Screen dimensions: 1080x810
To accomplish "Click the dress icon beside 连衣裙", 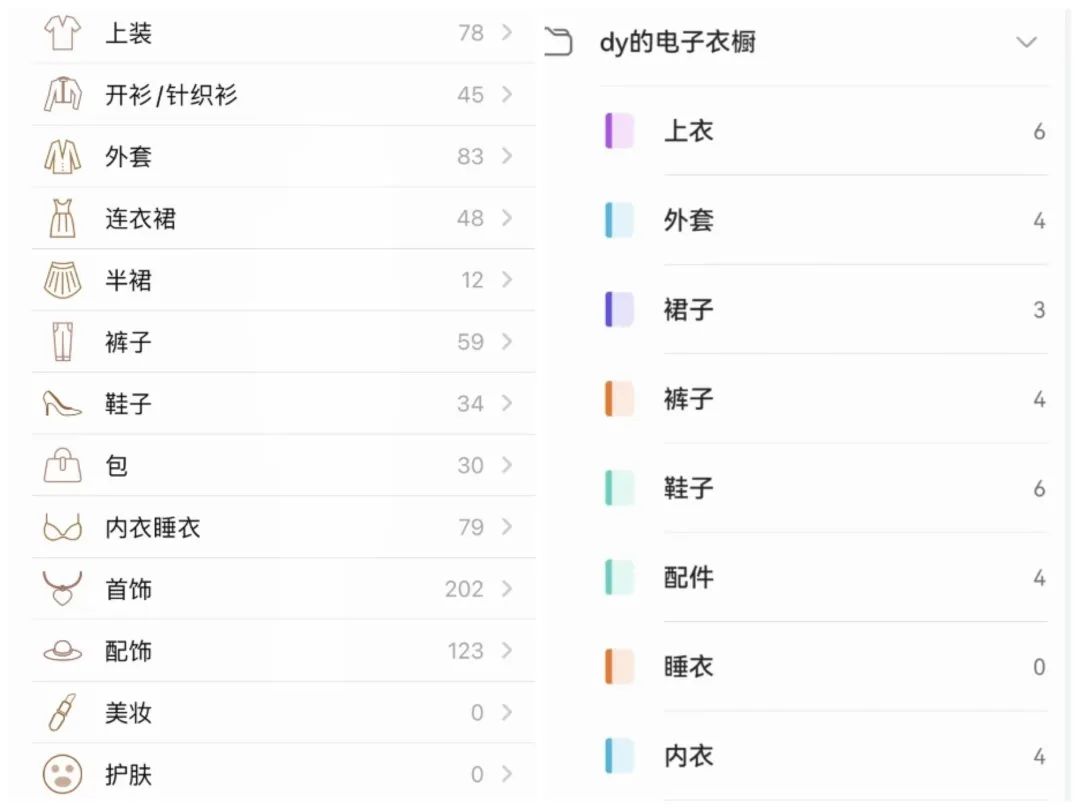I will 63,218.
